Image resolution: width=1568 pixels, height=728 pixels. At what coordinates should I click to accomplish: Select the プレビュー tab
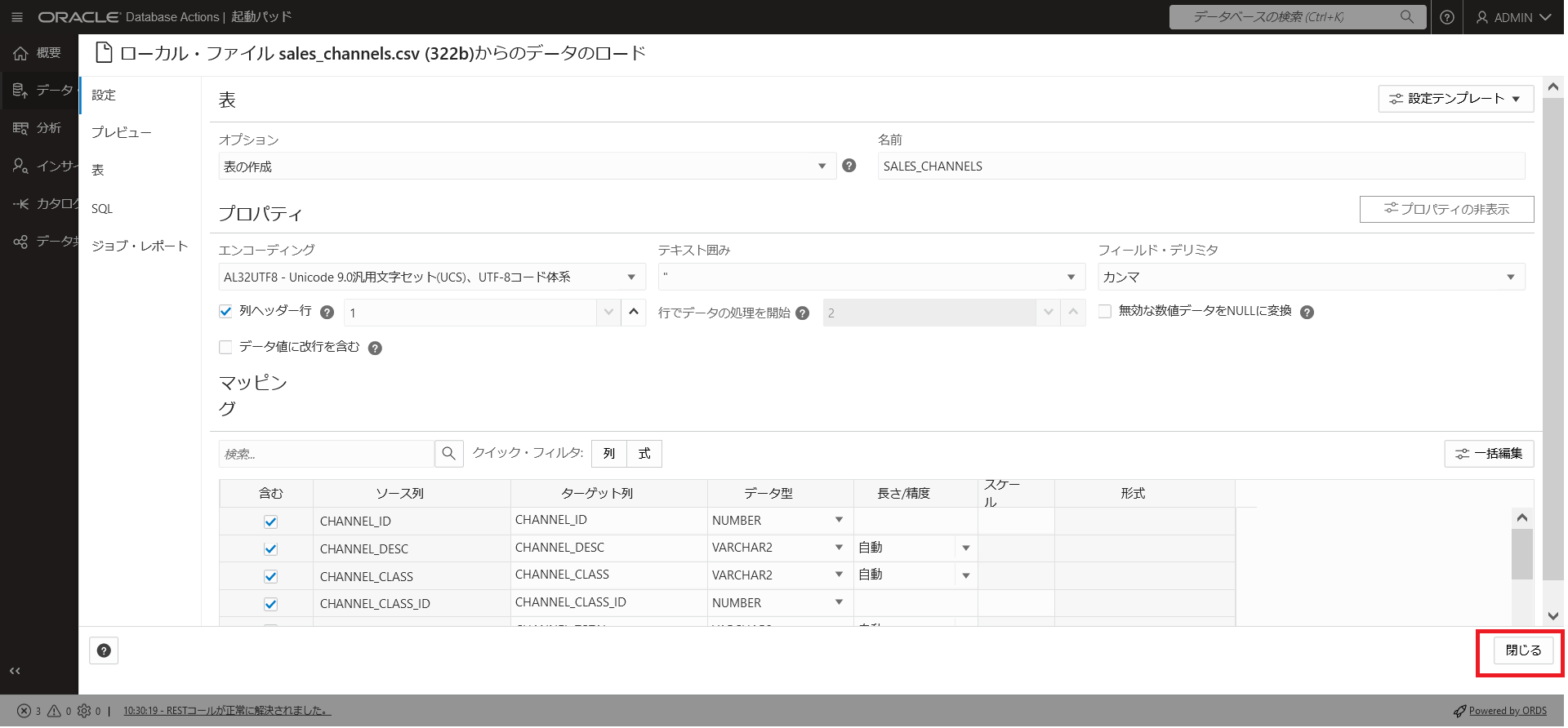122,133
